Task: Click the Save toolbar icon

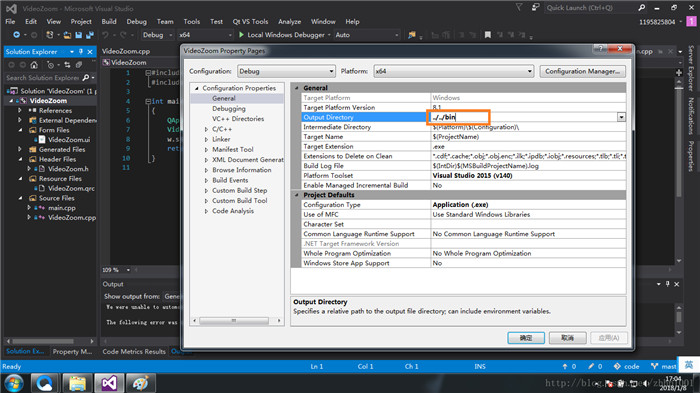Action: point(79,35)
